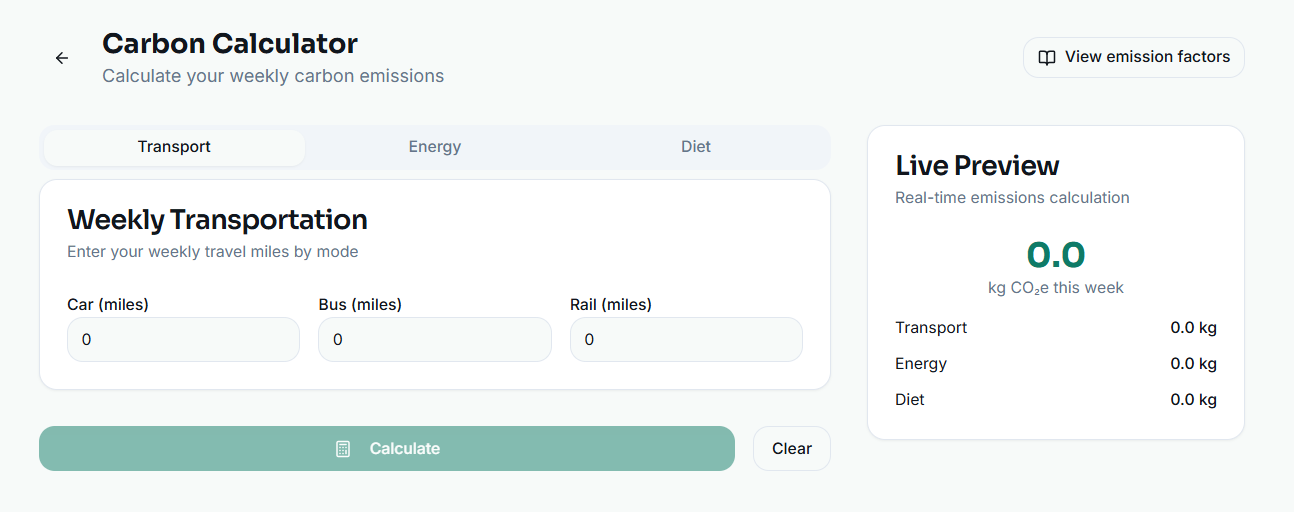This screenshot has height=512, width=1294.
Task: Click the back arrow icon
Action: click(x=62, y=58)
